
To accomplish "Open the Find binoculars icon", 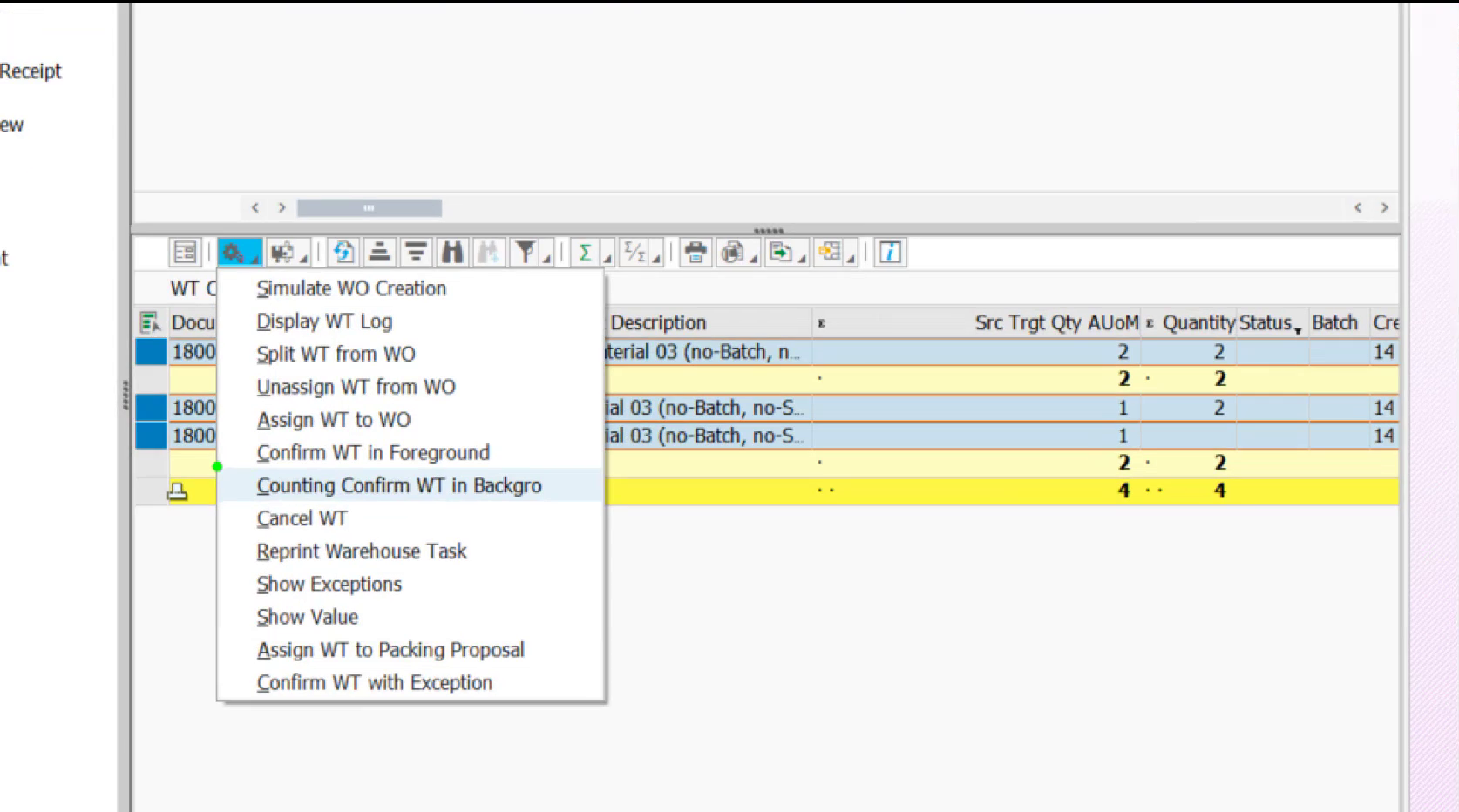I will 451,253.
